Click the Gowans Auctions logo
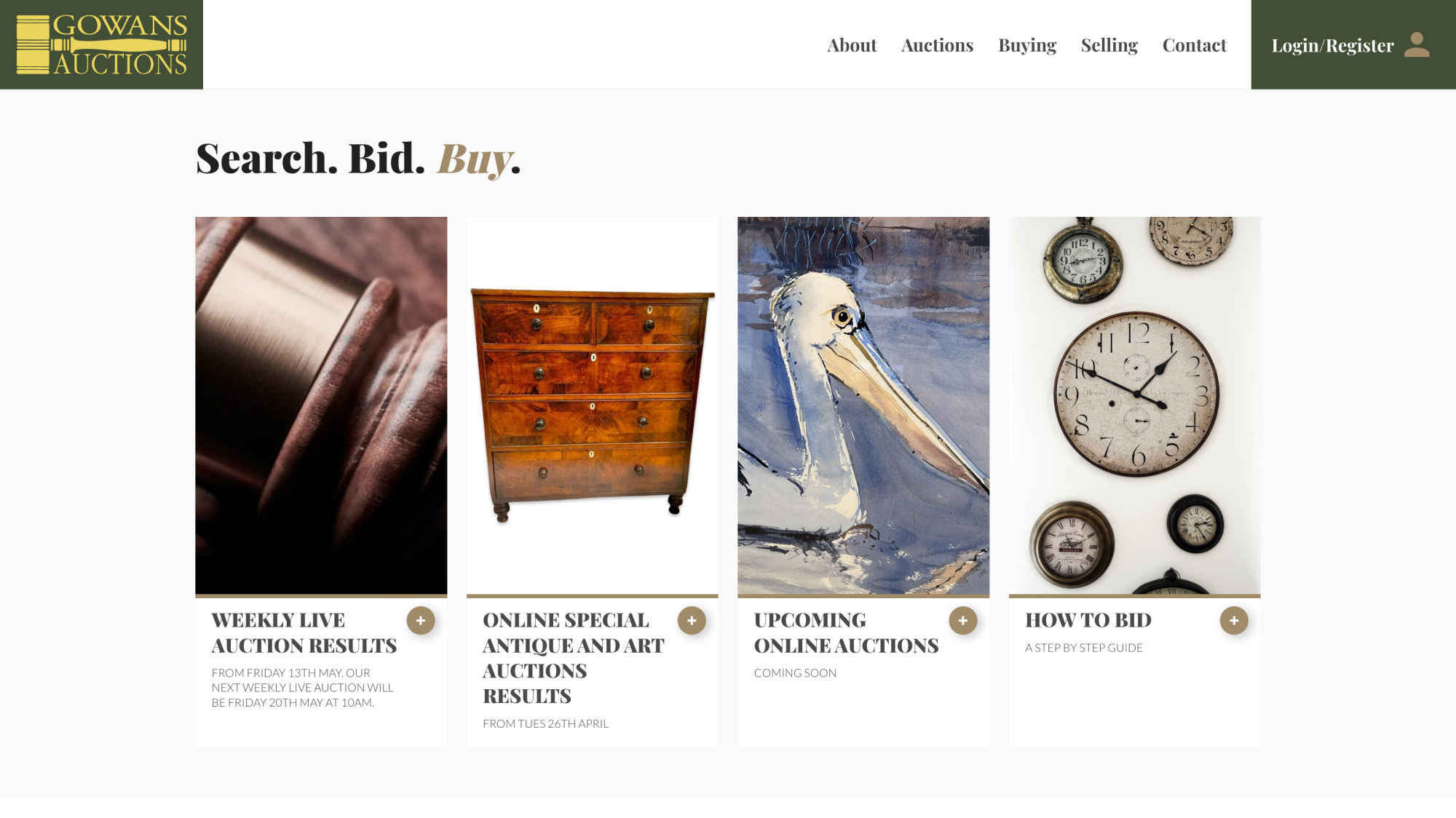Screen dimensions: 1456x818 click(x=101, y=44)
